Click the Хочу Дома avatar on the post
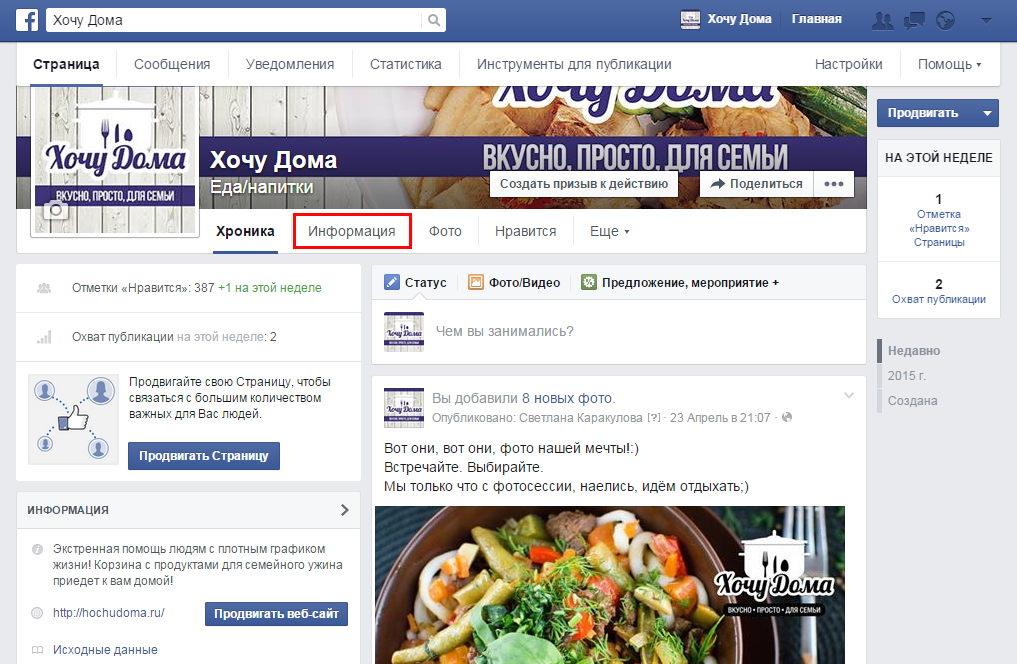 click(x=404, y=408)
